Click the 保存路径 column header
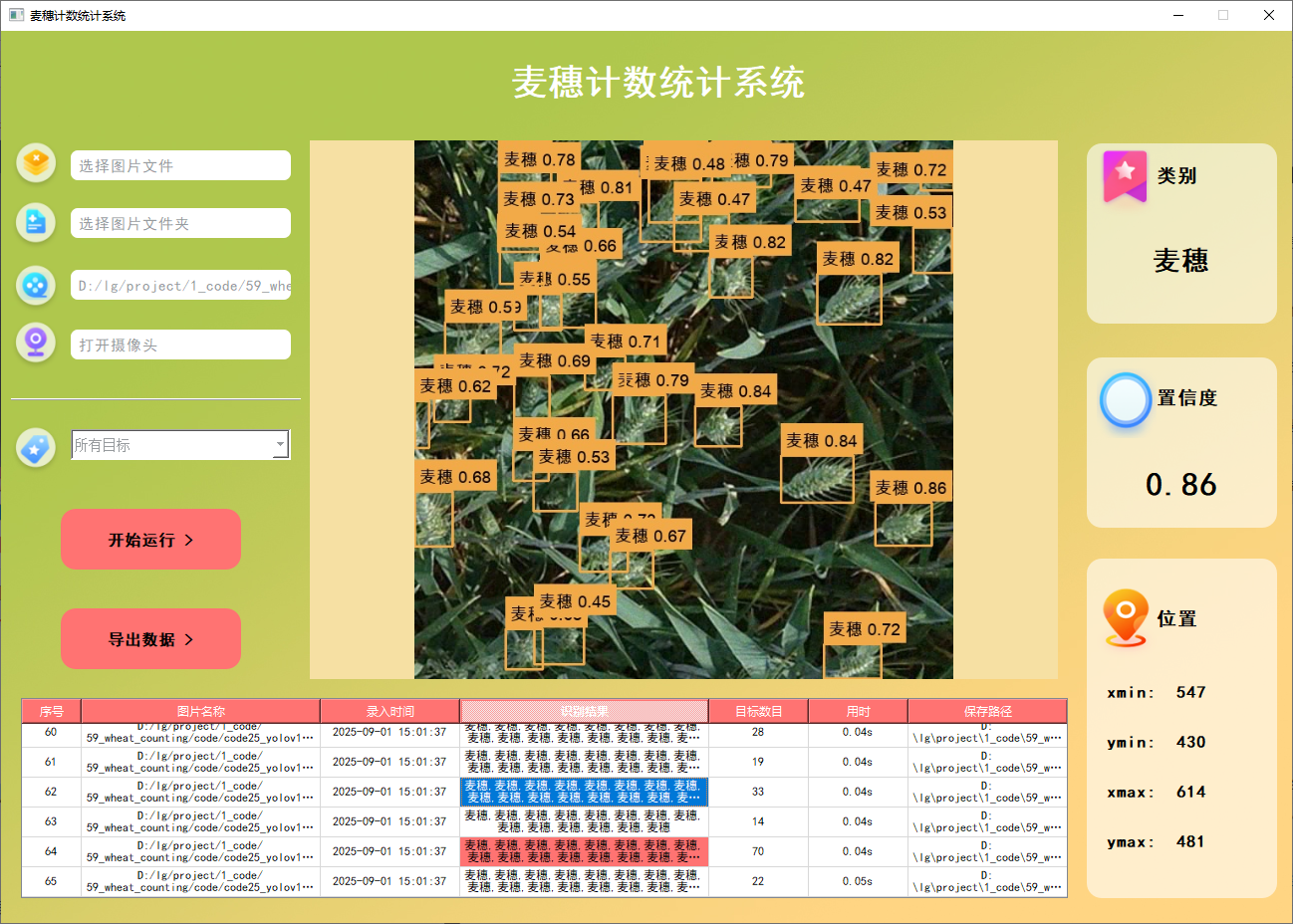 point(987,711)
